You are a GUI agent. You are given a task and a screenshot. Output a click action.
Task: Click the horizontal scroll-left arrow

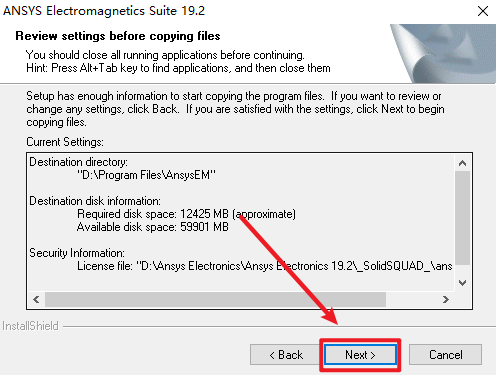click(x=36, y=299)
